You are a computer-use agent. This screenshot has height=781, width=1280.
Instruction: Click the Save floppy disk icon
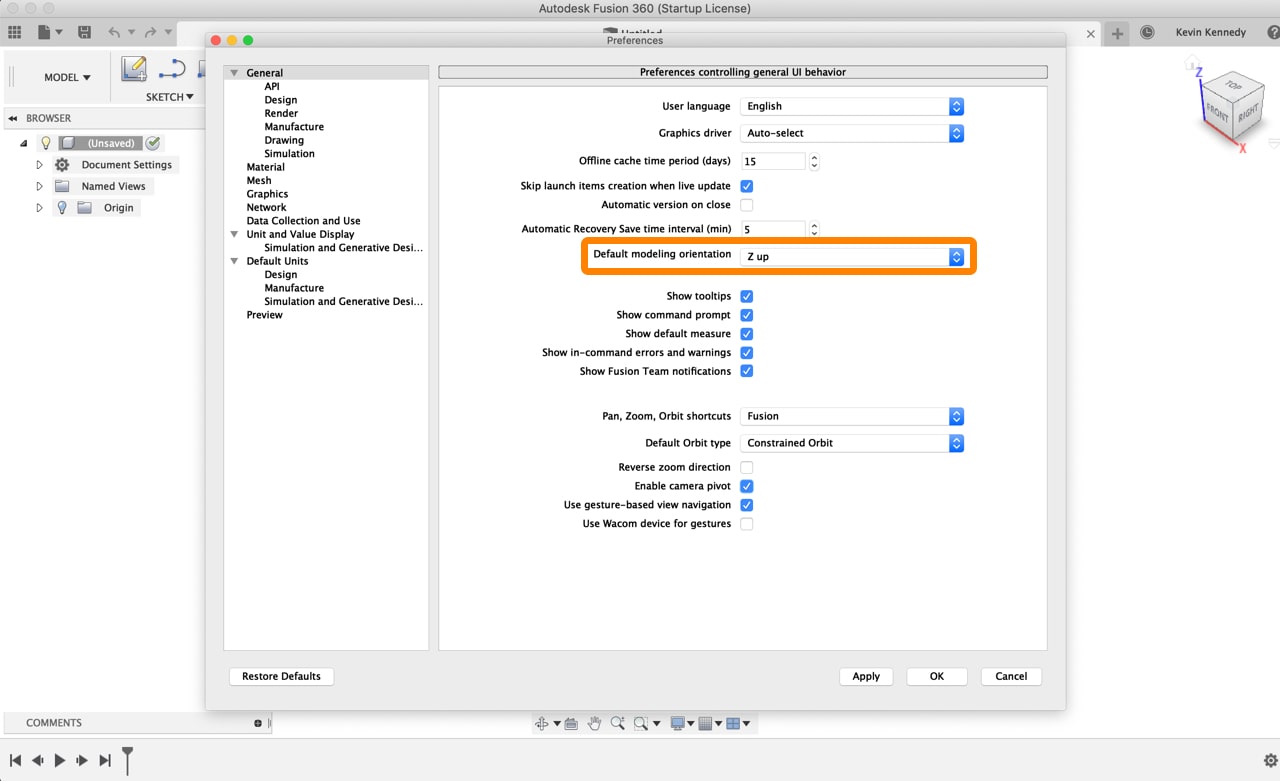click(85, 33)
